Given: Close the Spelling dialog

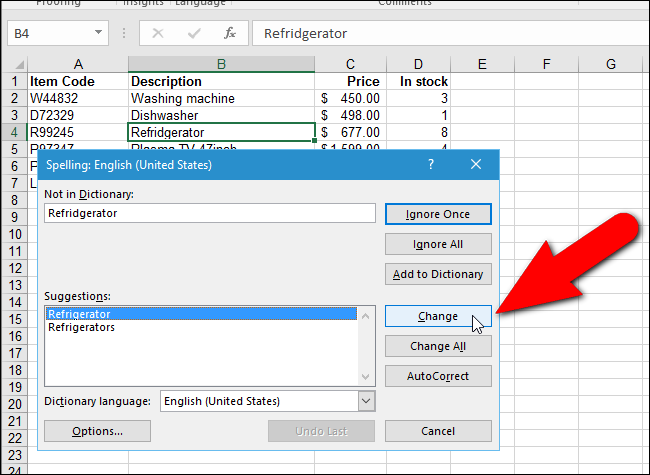Looking at the screenshot, I should coord(476,165).
